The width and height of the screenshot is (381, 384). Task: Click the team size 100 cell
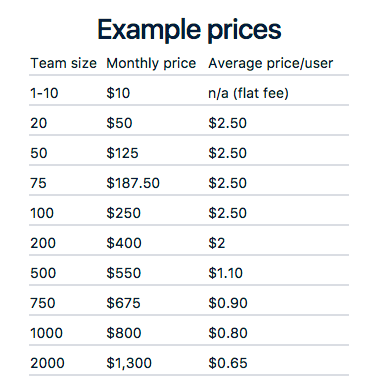(42, 213)
